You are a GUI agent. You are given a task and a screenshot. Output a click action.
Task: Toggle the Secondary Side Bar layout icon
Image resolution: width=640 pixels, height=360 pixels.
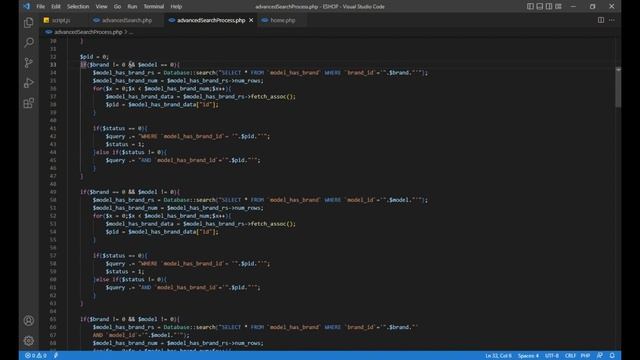[549, 7]
